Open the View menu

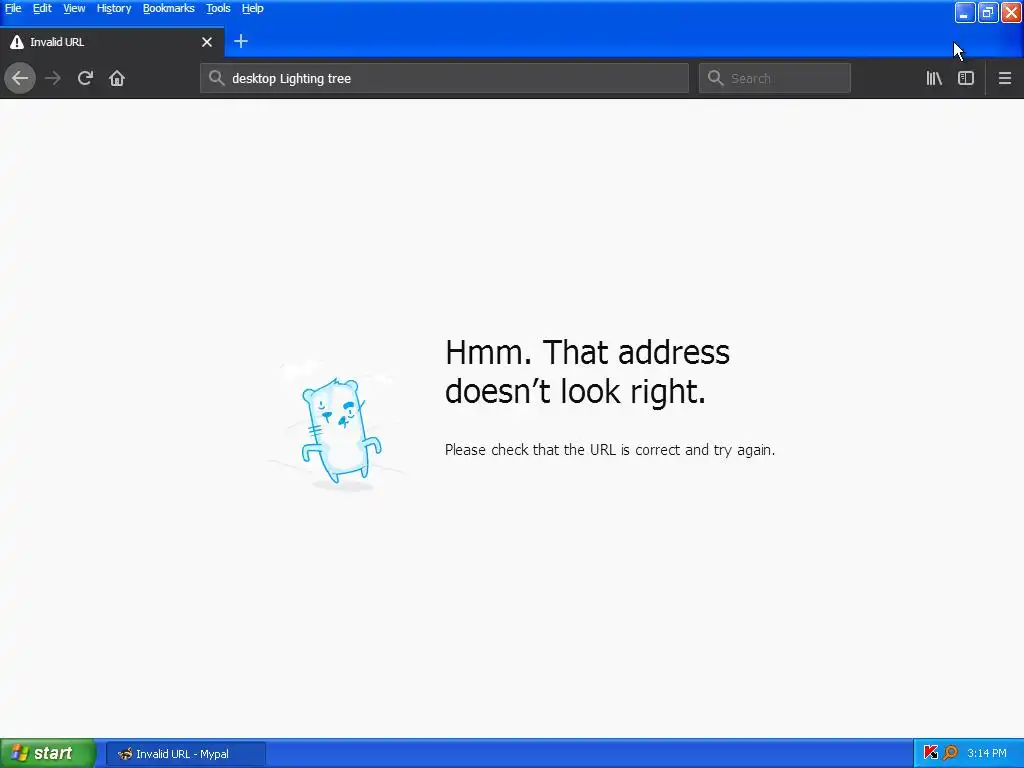74,8
